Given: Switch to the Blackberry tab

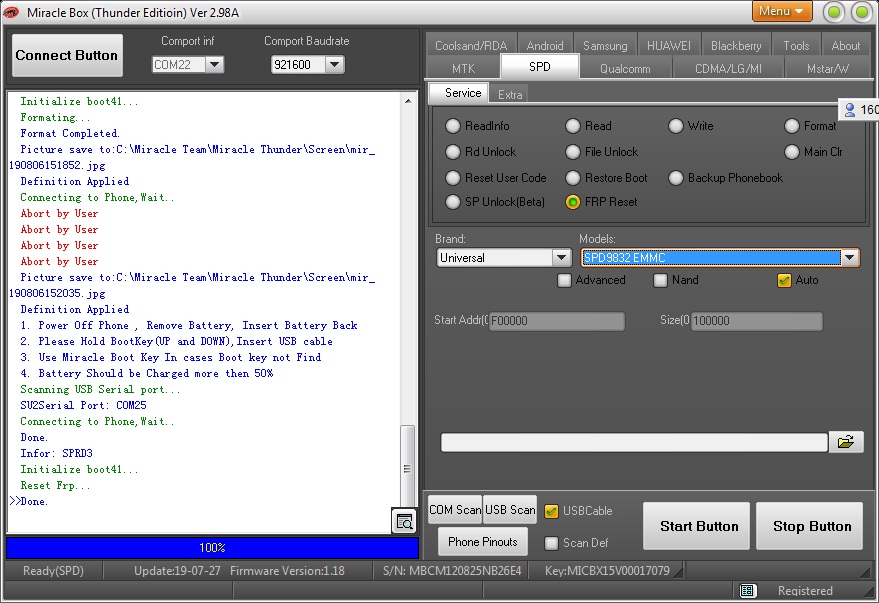Looking at the screenshot, I should pos(736,45).
